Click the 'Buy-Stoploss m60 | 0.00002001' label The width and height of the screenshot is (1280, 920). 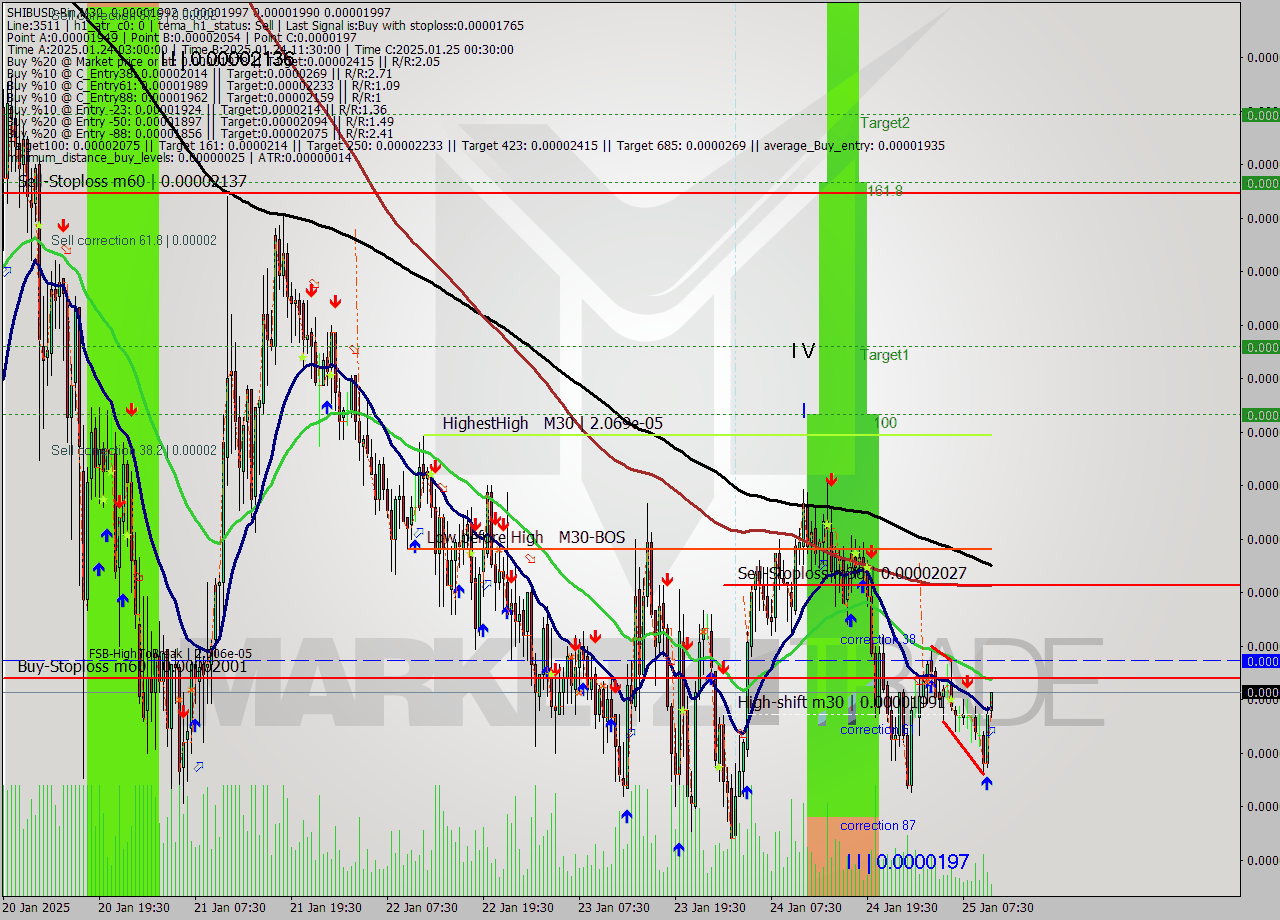pos(132,665)
